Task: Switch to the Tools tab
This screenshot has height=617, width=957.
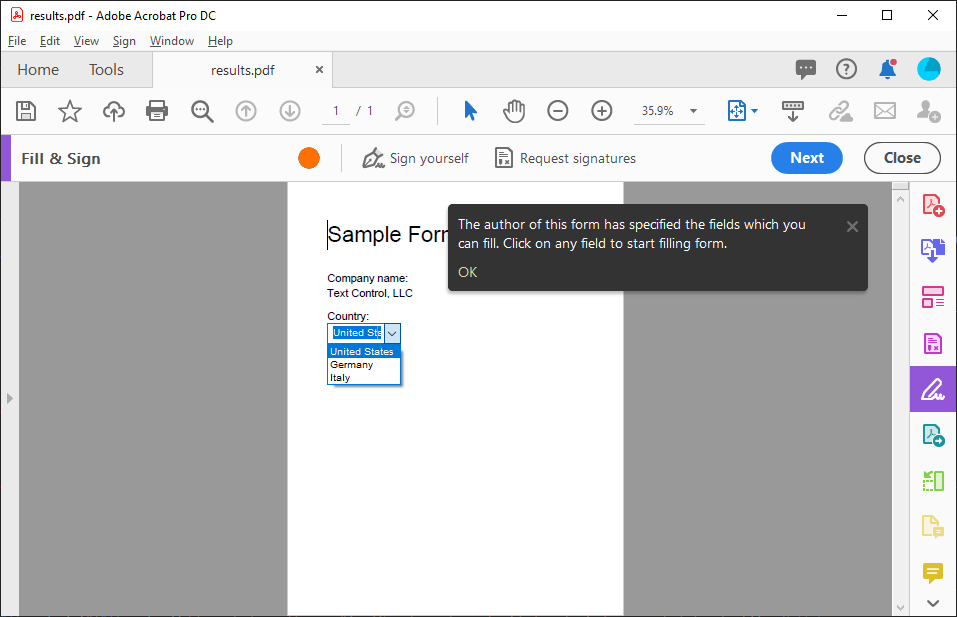Action: pyautogui.click(x=106, y=70)
